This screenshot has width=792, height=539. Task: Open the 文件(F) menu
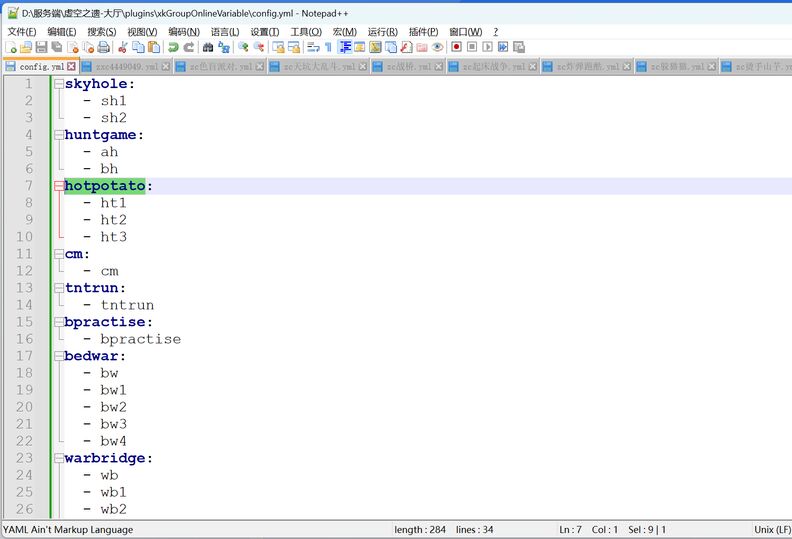pos(22,32)
